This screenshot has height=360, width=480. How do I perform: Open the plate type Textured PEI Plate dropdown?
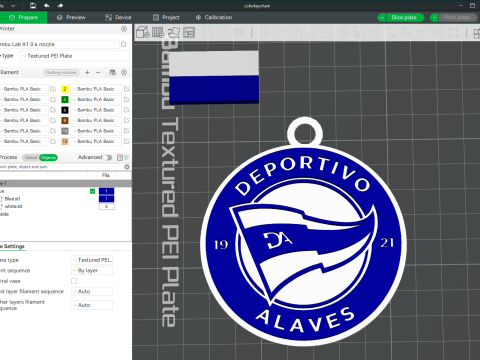pyautogui.click(x=75, y=56)
